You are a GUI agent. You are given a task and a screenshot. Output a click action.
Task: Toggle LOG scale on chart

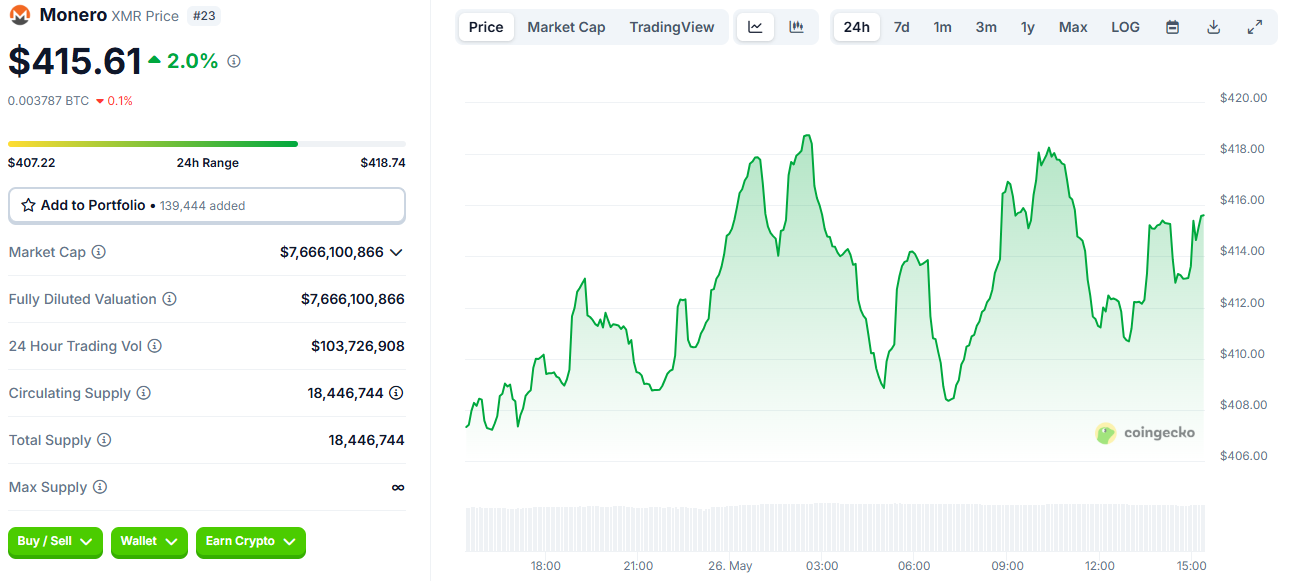coord(1125,27)
